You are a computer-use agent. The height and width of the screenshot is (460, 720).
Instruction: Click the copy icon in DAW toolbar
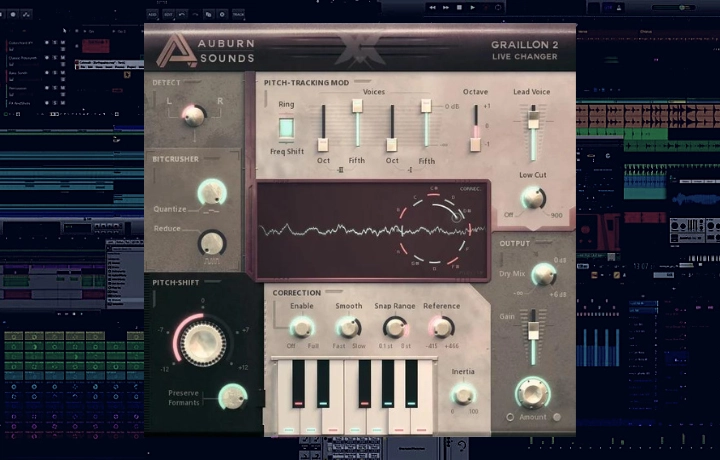coord(208,15)
